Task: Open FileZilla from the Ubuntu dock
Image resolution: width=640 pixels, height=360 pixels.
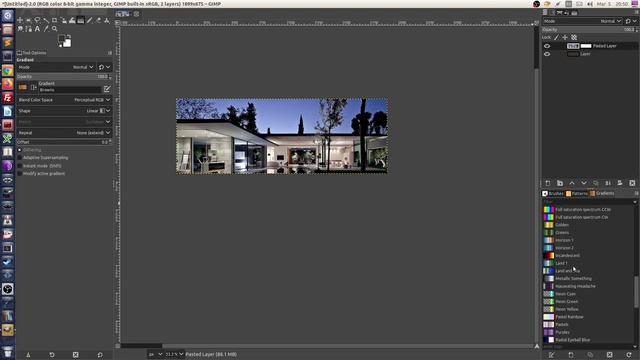Action: pyautogui.click(x=7, y=98)
